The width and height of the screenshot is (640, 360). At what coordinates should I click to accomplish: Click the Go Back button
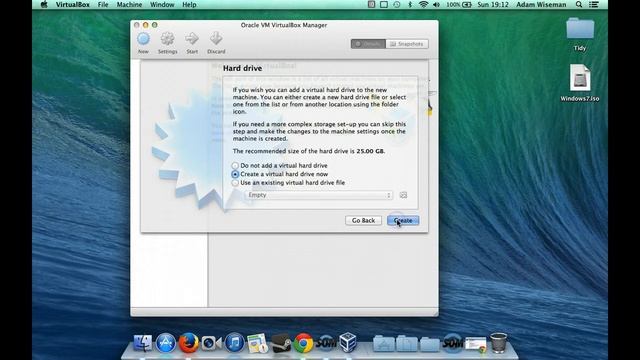pyautogui.click(x=363, y=220)
